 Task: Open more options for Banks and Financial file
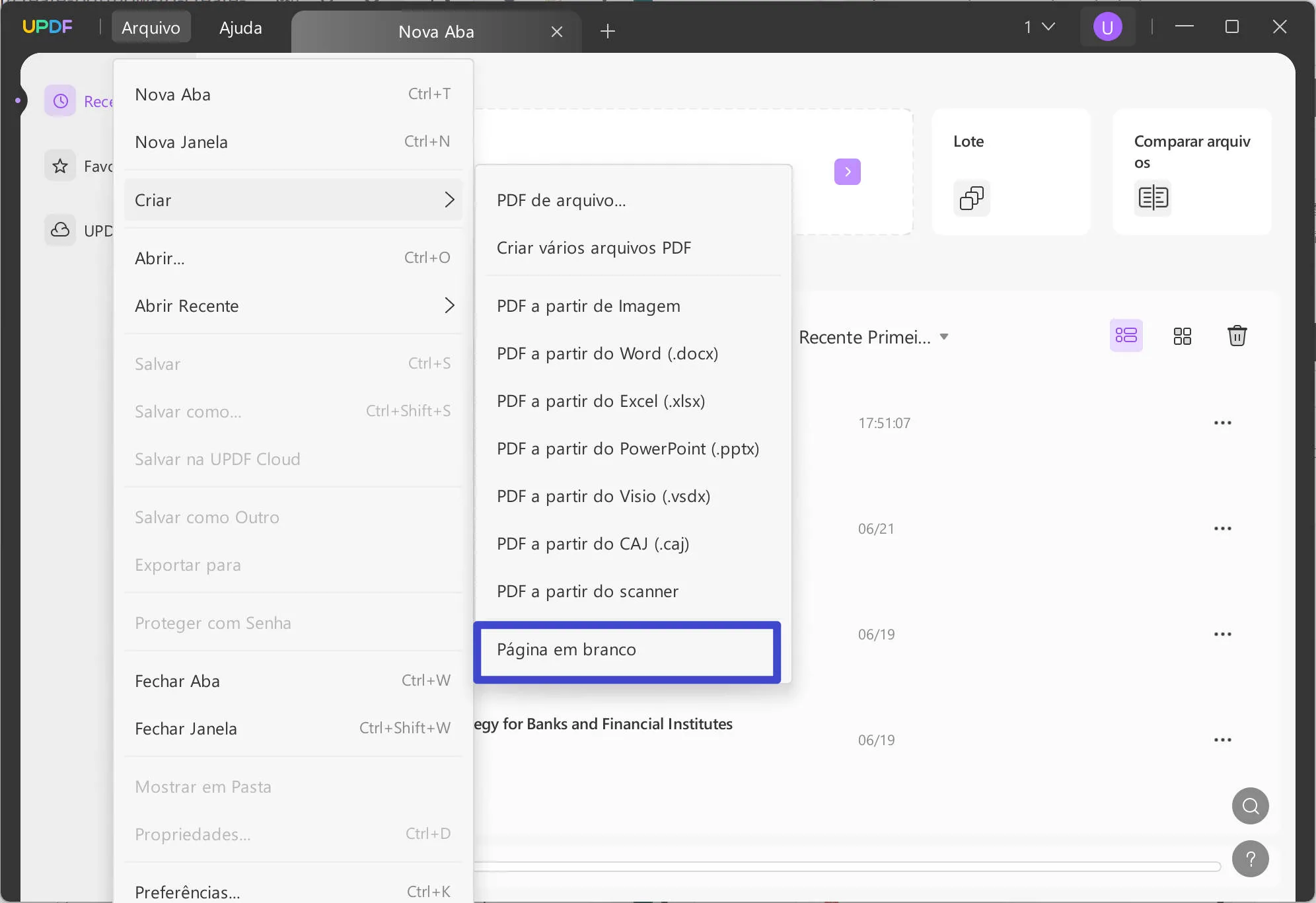tap(1223, 740)
